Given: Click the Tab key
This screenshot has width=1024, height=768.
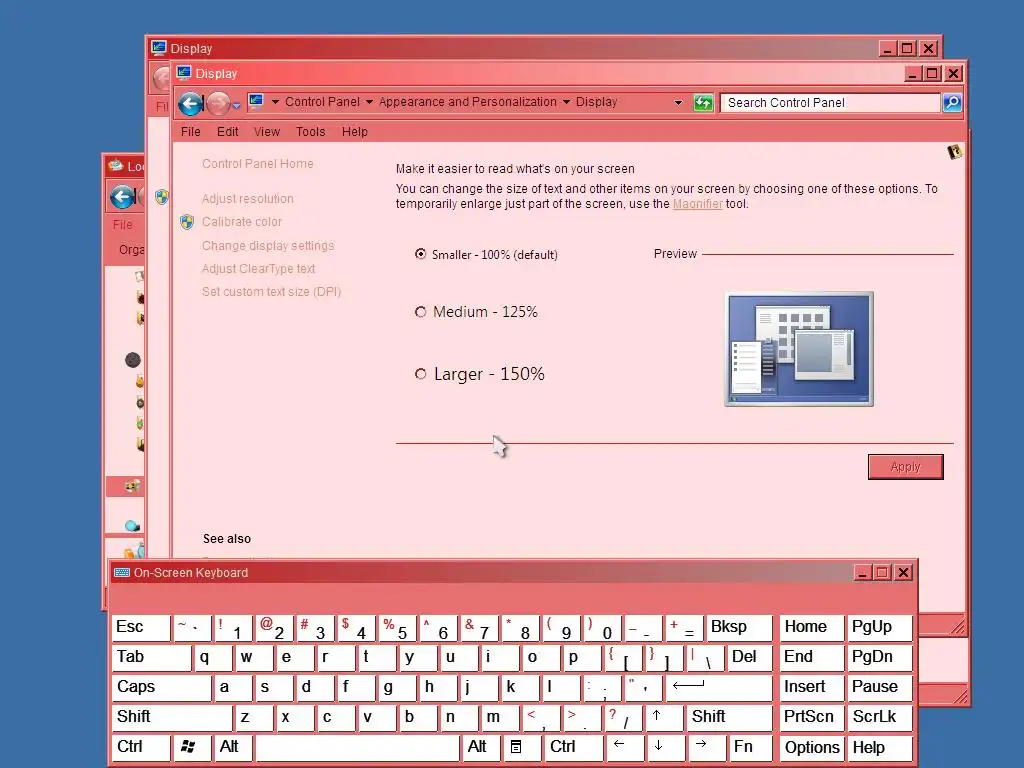Looking at the screenshot, I should tap(151, 658).
